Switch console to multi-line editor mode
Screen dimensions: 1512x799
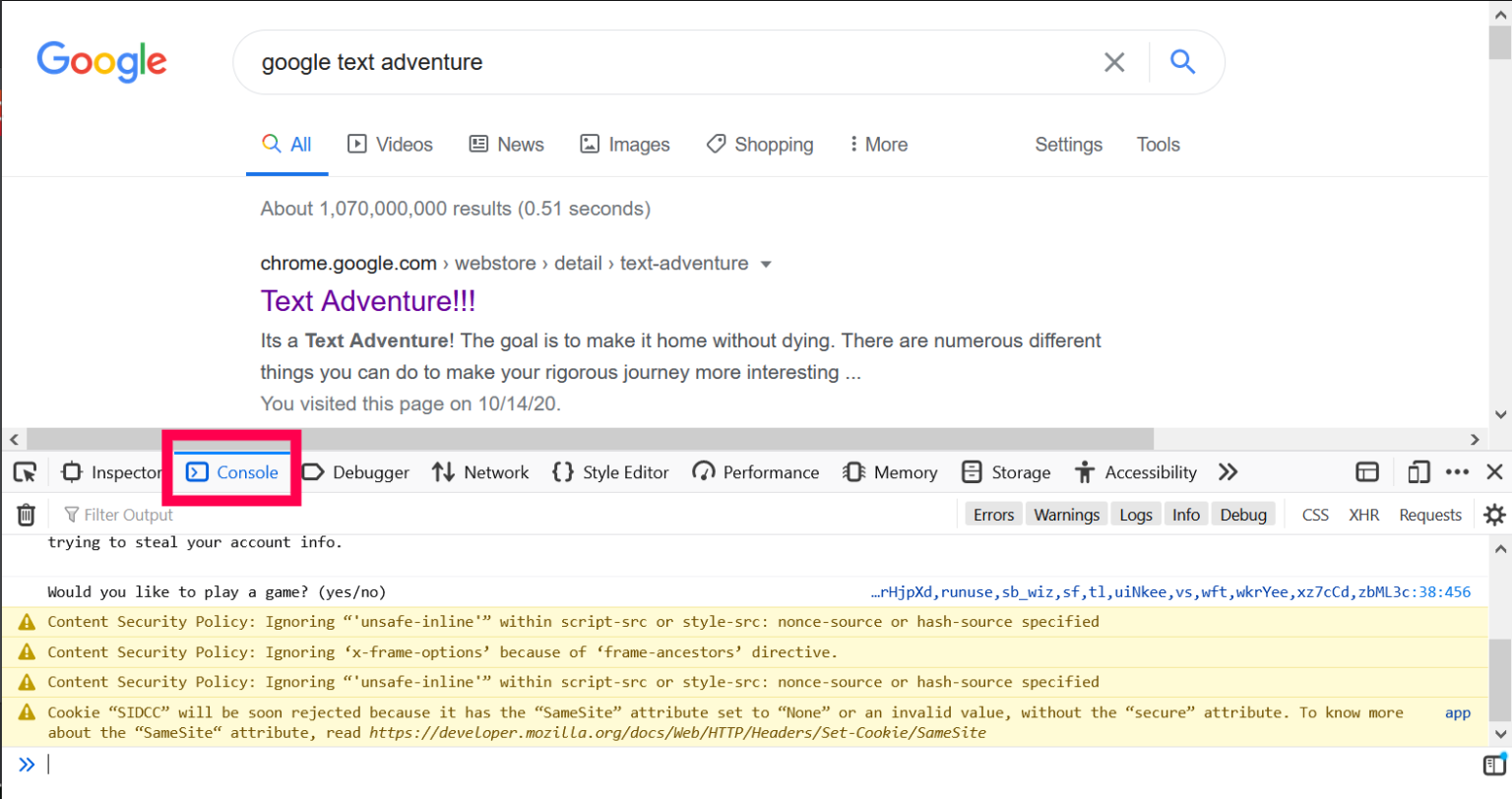(1493, 765)
